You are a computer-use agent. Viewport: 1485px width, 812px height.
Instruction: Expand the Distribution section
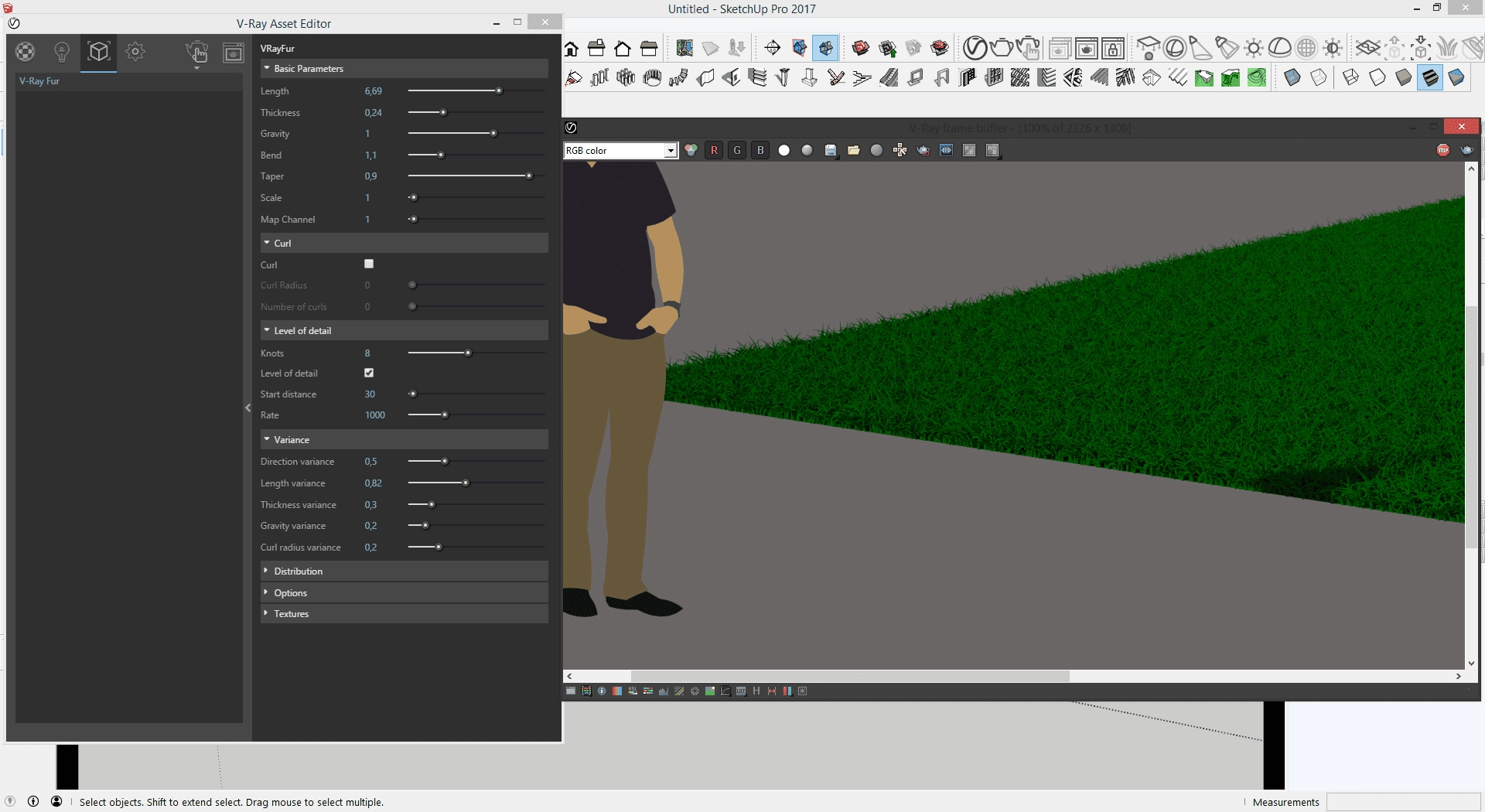pos(404,571)
